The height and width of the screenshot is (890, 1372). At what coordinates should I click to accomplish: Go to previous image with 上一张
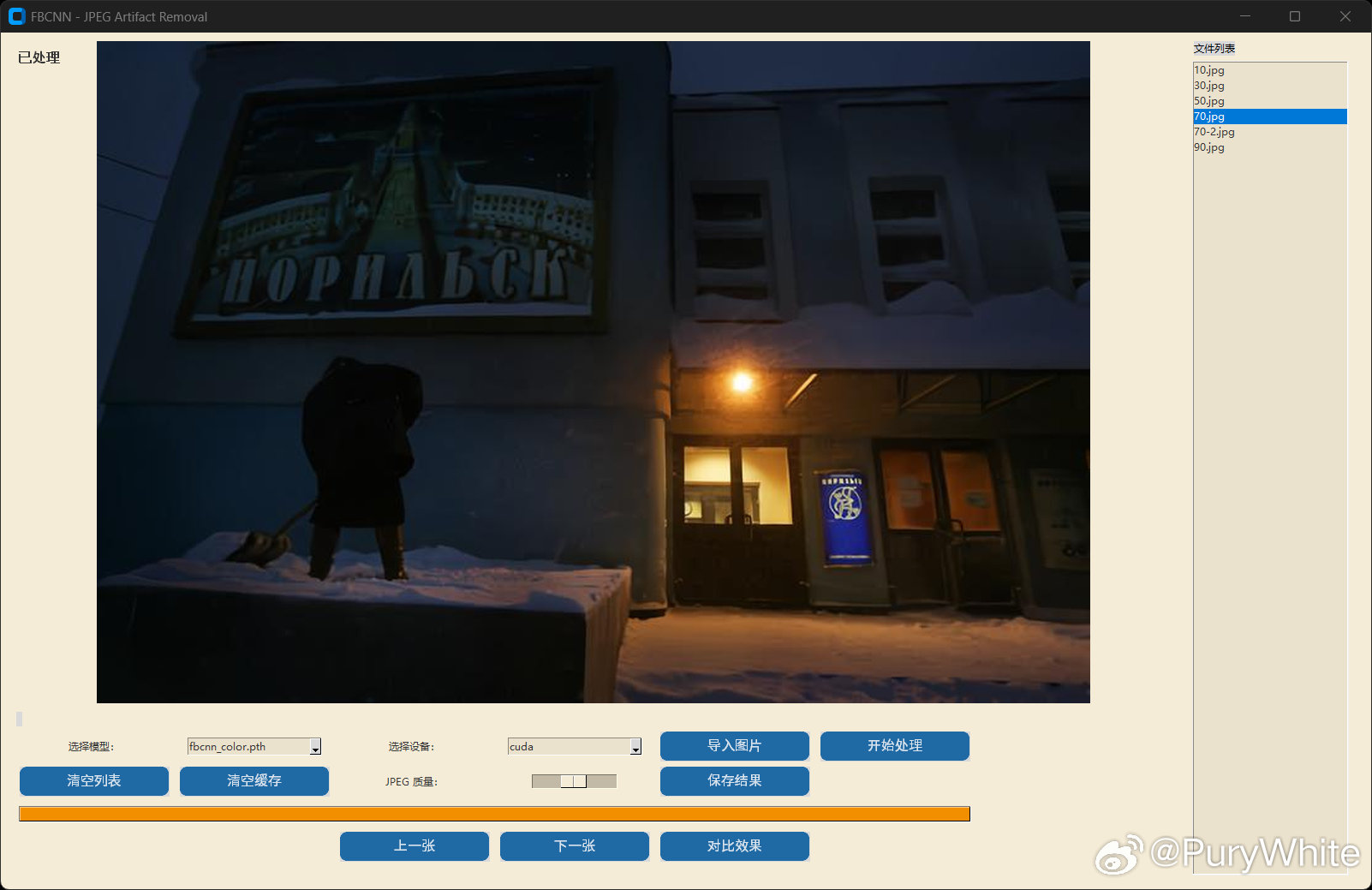point(415,846)
